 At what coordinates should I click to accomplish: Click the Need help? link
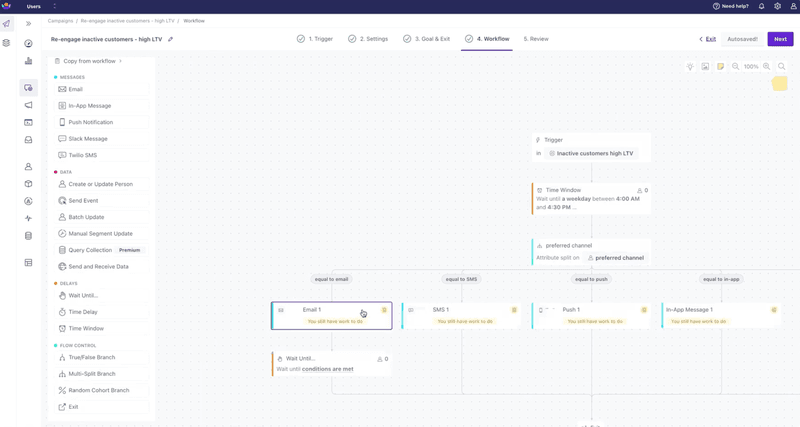730,6
